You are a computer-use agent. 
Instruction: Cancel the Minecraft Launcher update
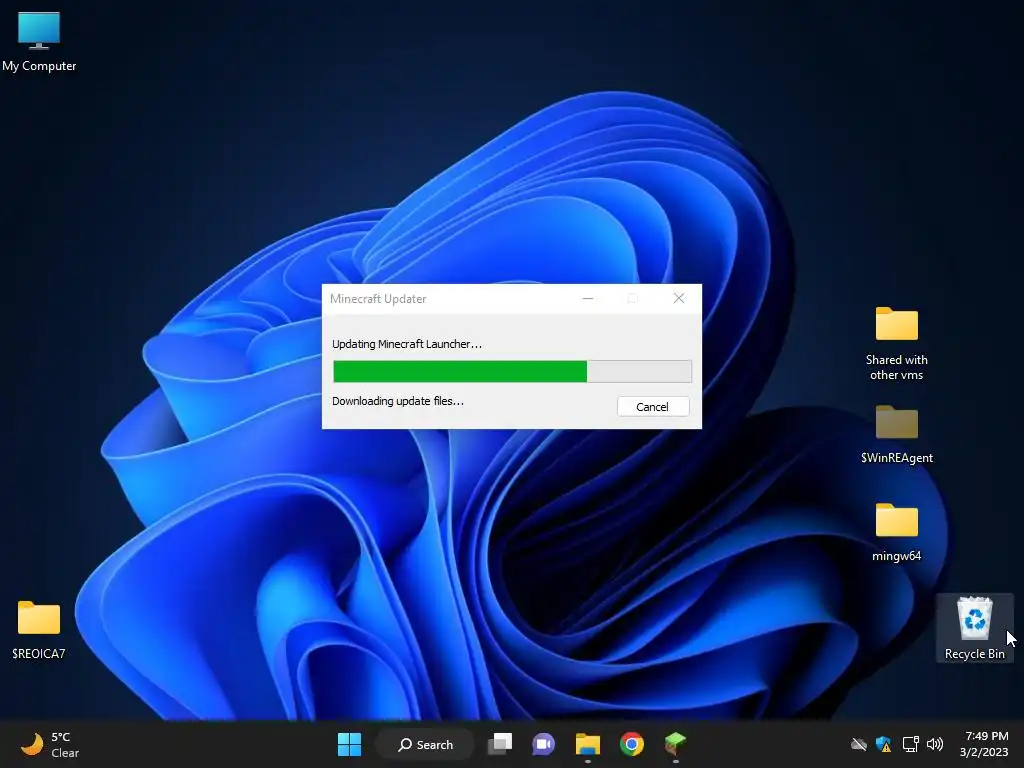click(x=652, y=407)
